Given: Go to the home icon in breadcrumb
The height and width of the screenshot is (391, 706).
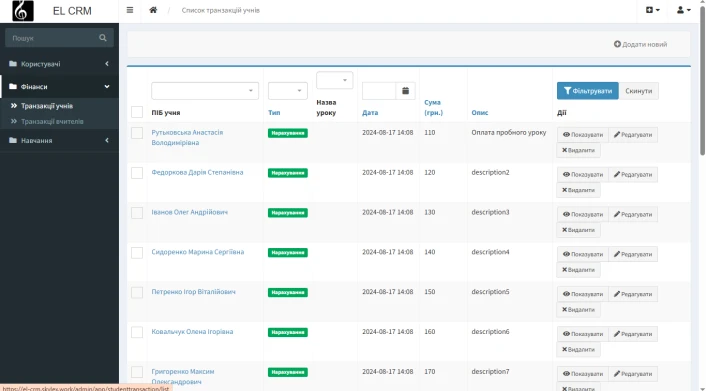Looking at the screenshot, I should click(x=153, y=10).
